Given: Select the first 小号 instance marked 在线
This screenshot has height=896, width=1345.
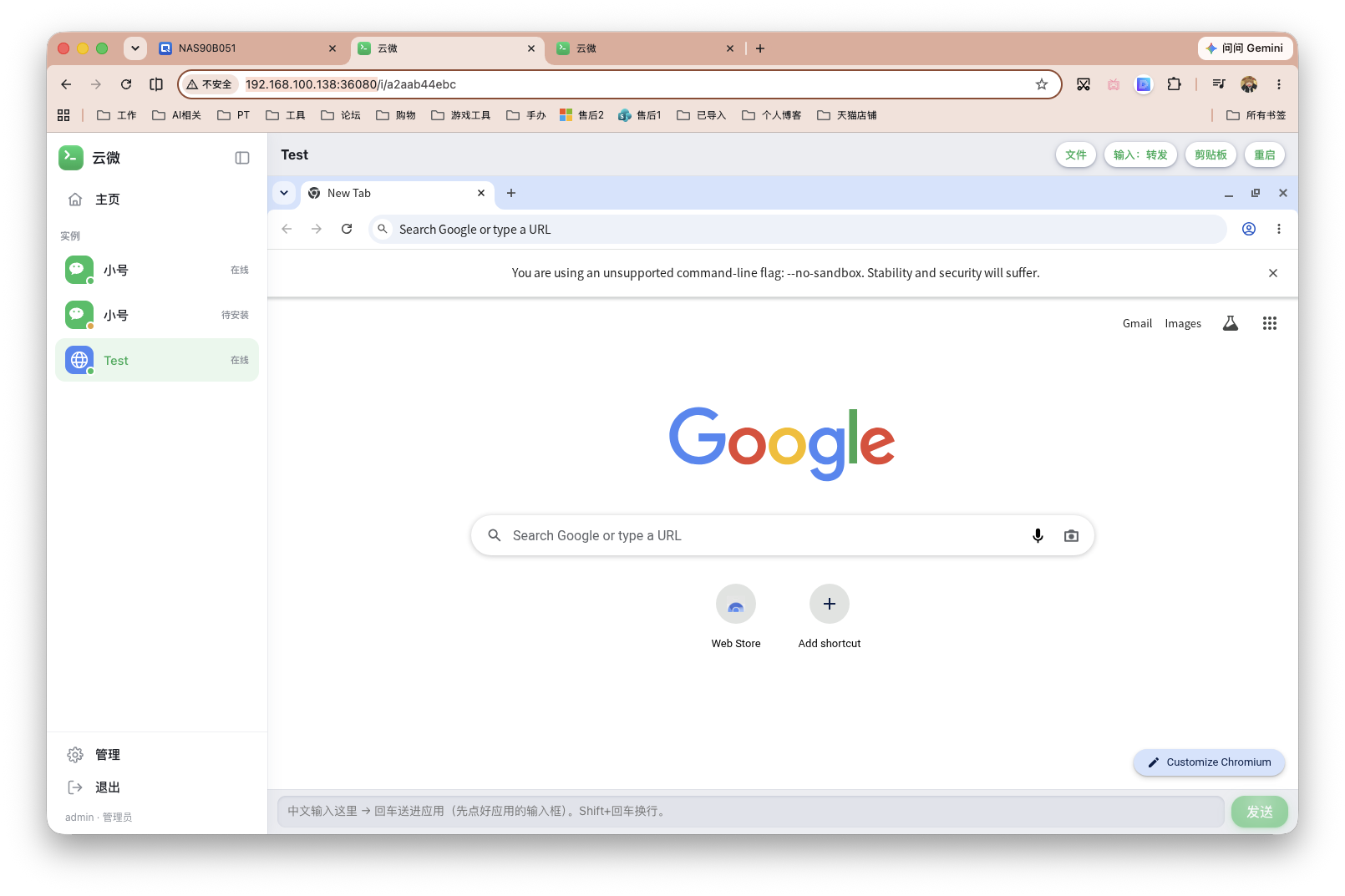Looking at the screenshot, I should [157, 270].
